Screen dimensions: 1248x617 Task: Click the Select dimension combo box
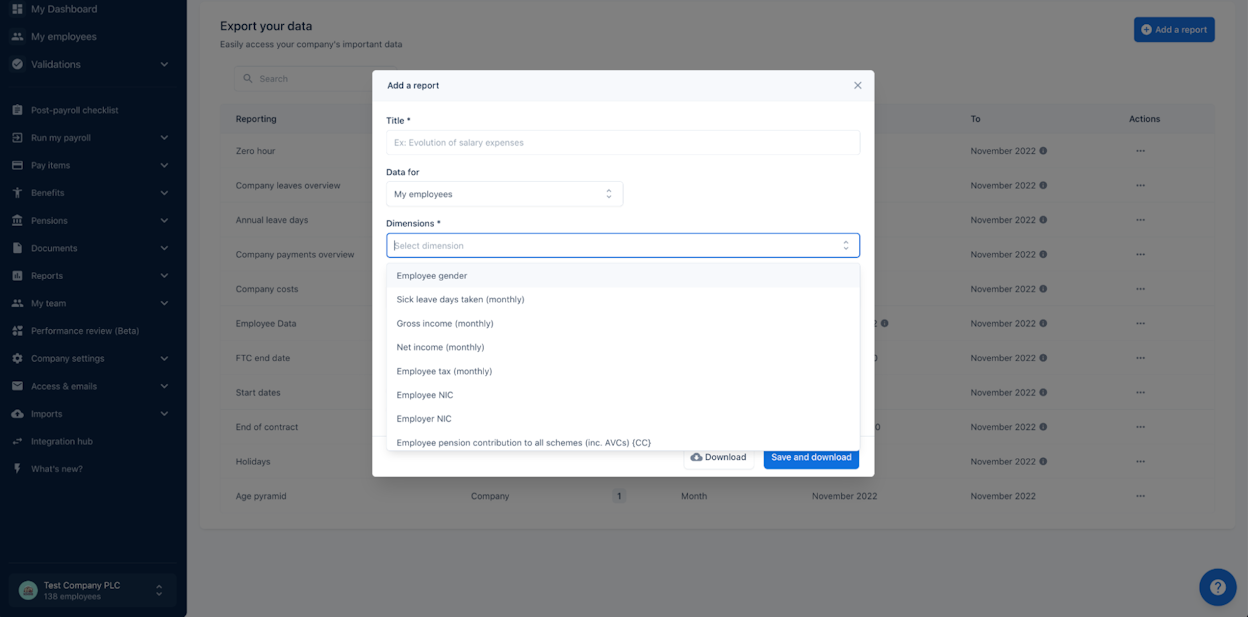[622, 245]
